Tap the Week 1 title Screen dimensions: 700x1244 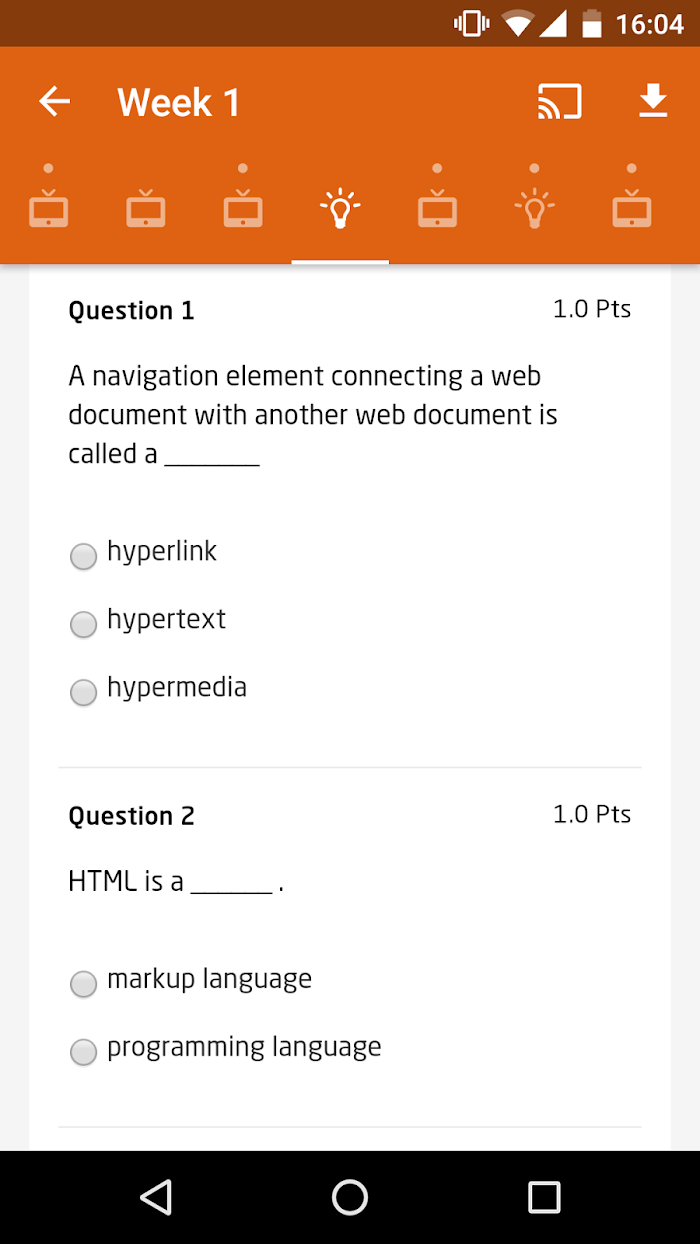(x=179, y=102)
